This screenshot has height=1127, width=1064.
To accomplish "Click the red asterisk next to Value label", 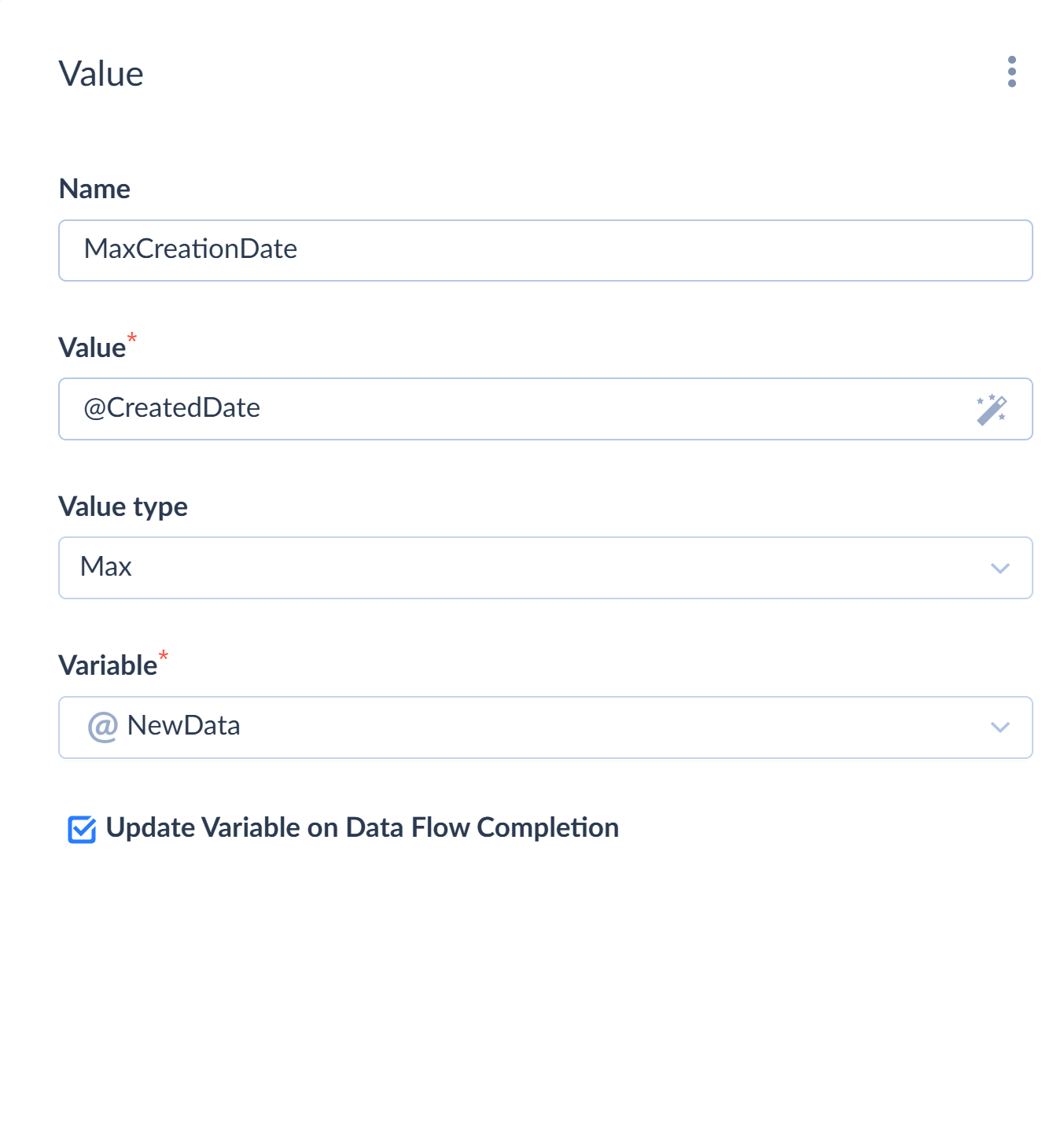I will click(x=132, y=338).
